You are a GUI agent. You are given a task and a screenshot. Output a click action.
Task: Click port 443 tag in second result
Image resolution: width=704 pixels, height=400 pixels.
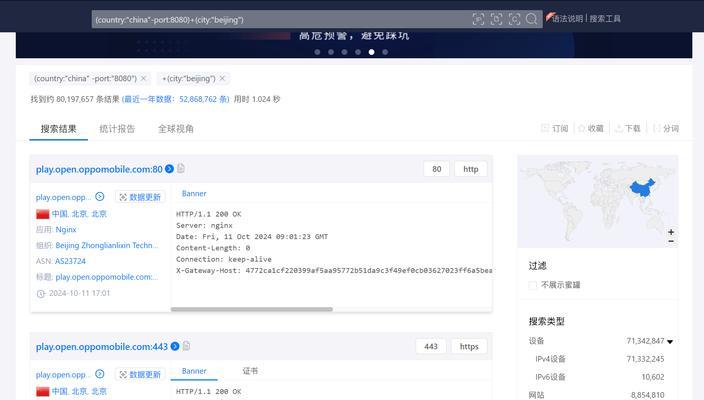431,346
